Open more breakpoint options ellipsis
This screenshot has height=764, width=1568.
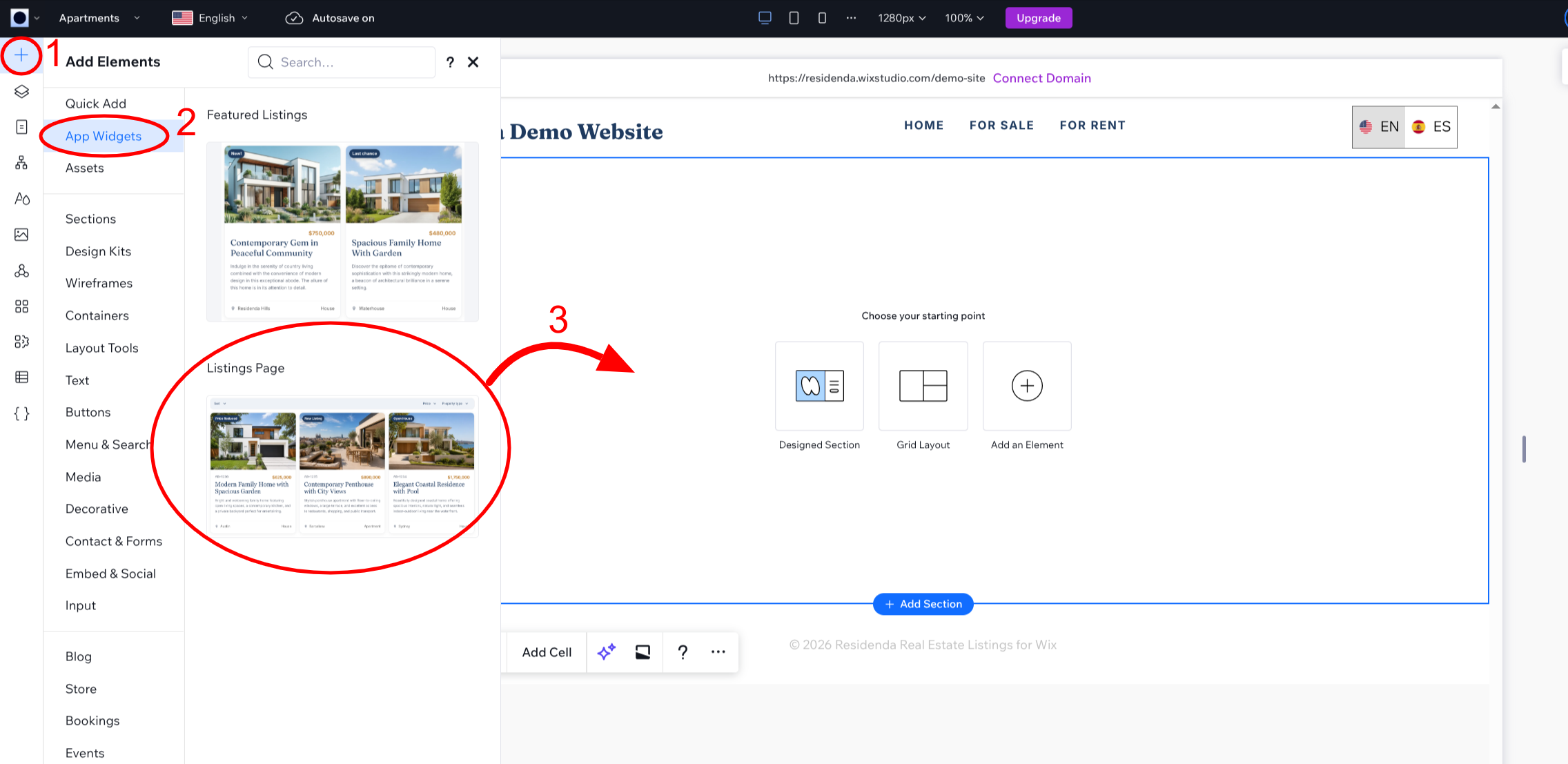(x=851, y=18)
